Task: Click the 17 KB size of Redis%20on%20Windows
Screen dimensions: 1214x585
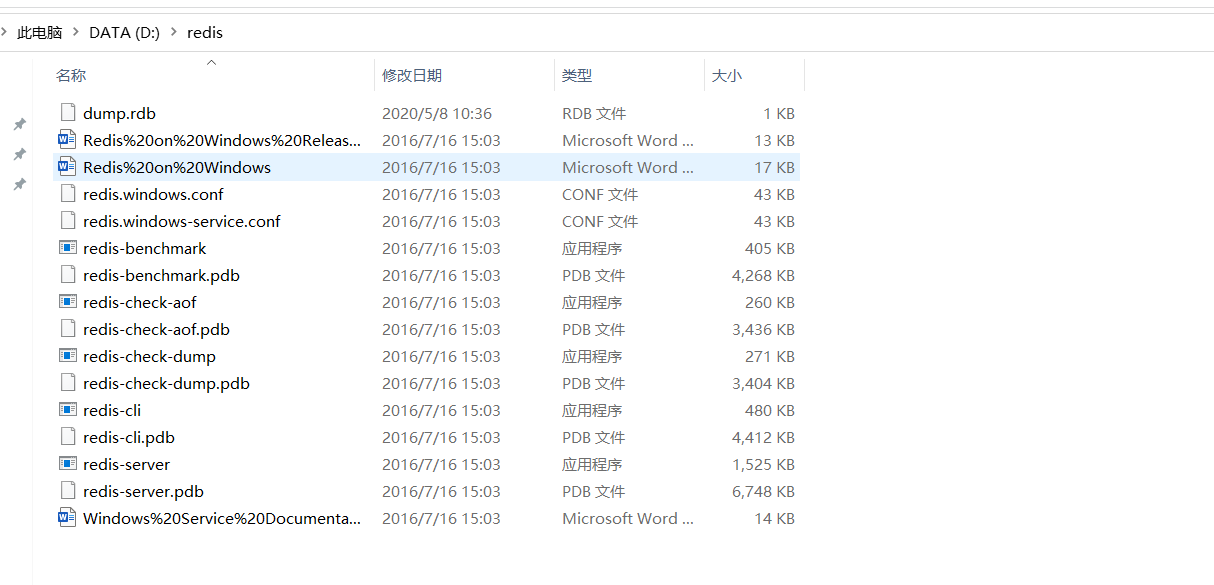Action: pos(775,167)
